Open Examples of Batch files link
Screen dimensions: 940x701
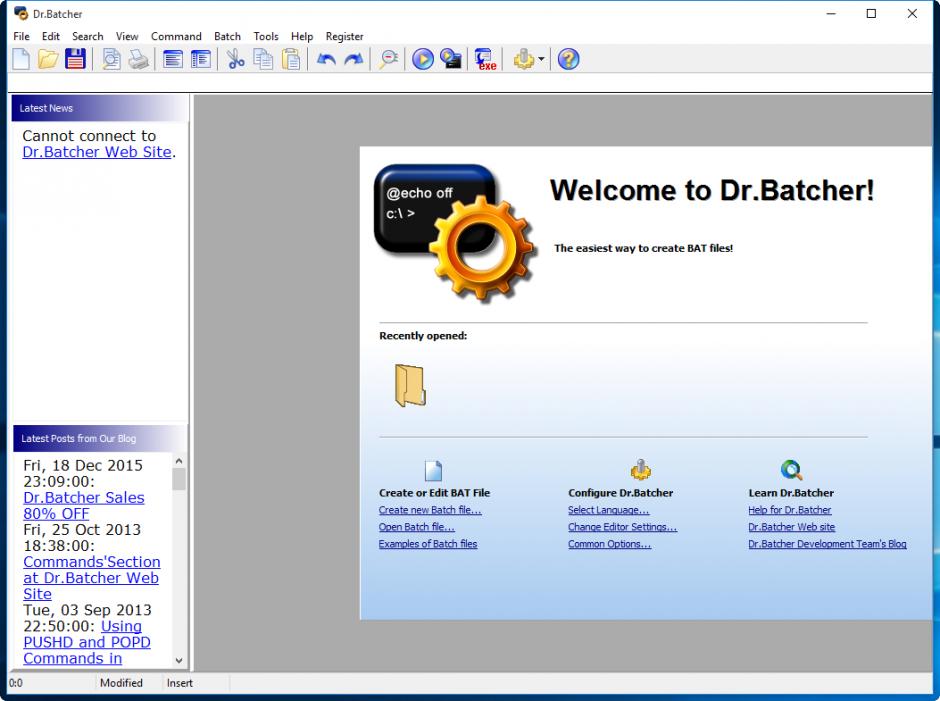click(428, 543)
